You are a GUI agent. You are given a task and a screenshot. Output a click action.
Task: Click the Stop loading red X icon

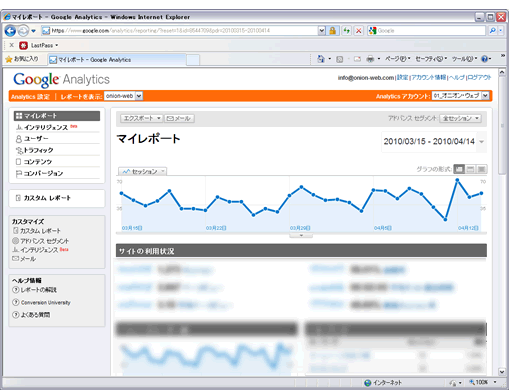pos(359,31)
